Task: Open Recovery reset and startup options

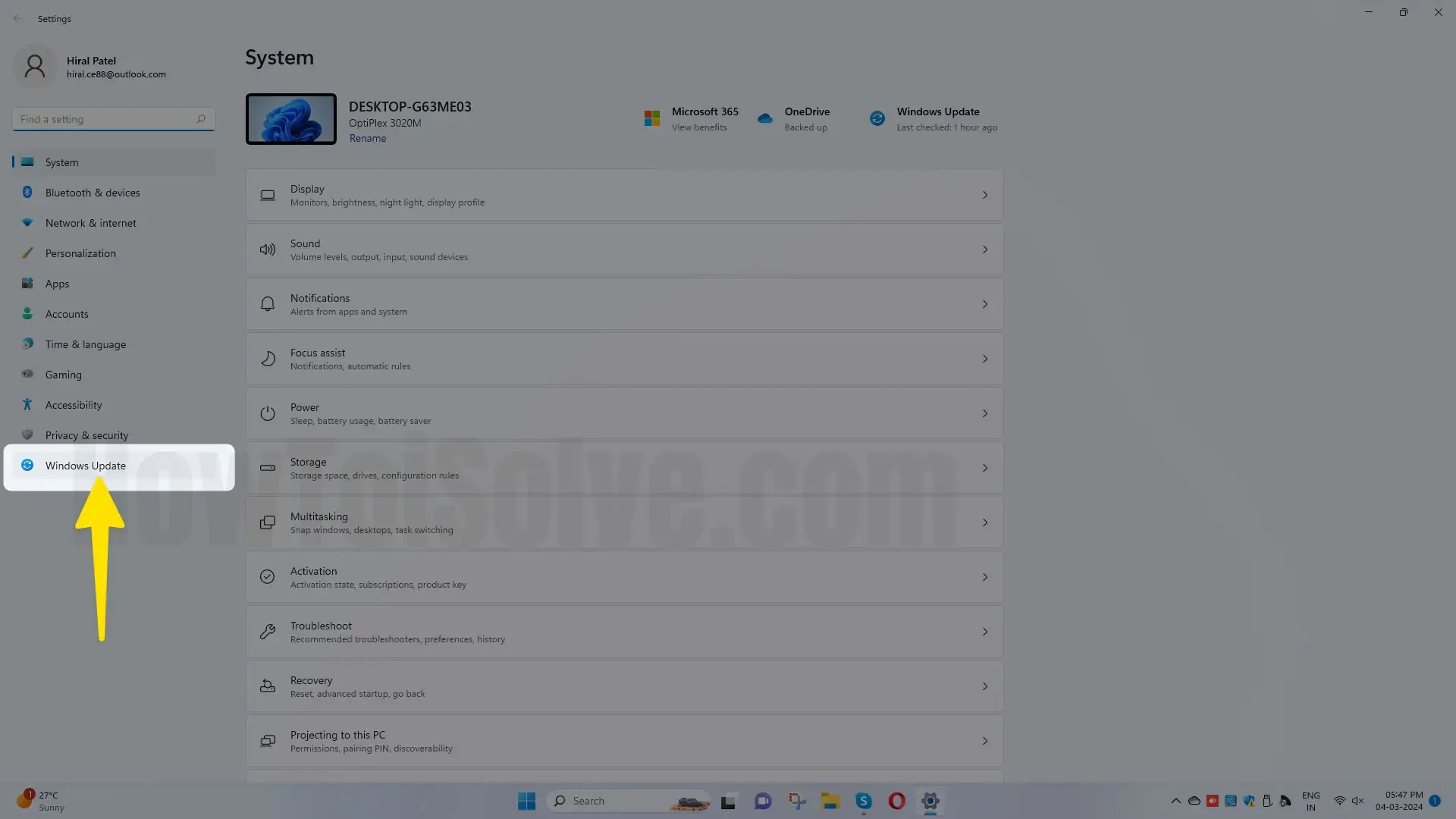Action: [624, 686]
